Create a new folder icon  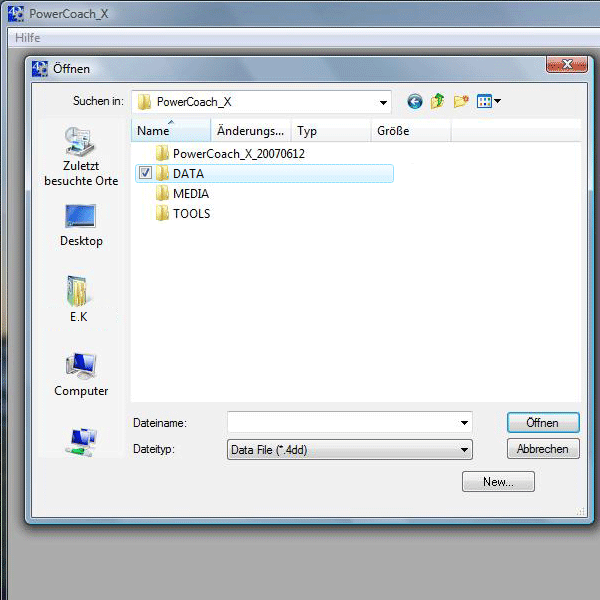pyautogui.click(x=461, y=101)
